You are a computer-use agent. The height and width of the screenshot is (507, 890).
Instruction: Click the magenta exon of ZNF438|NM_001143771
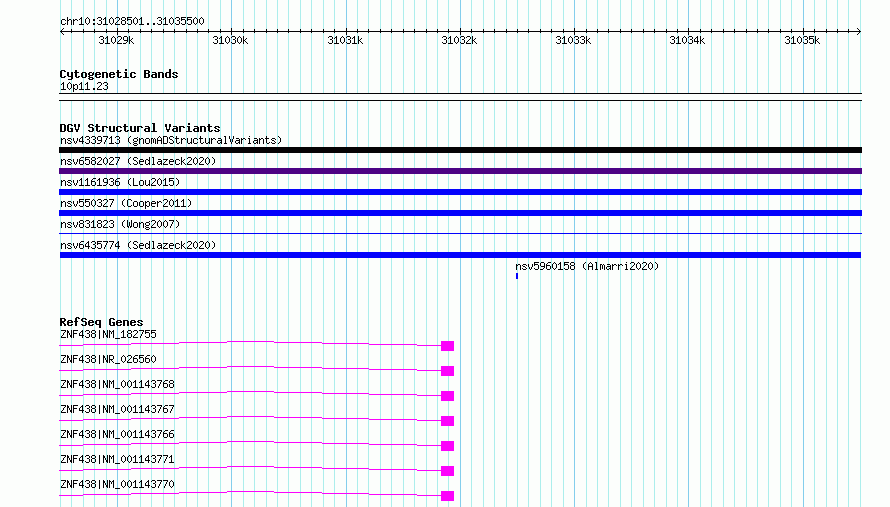(x=447, y=471)
